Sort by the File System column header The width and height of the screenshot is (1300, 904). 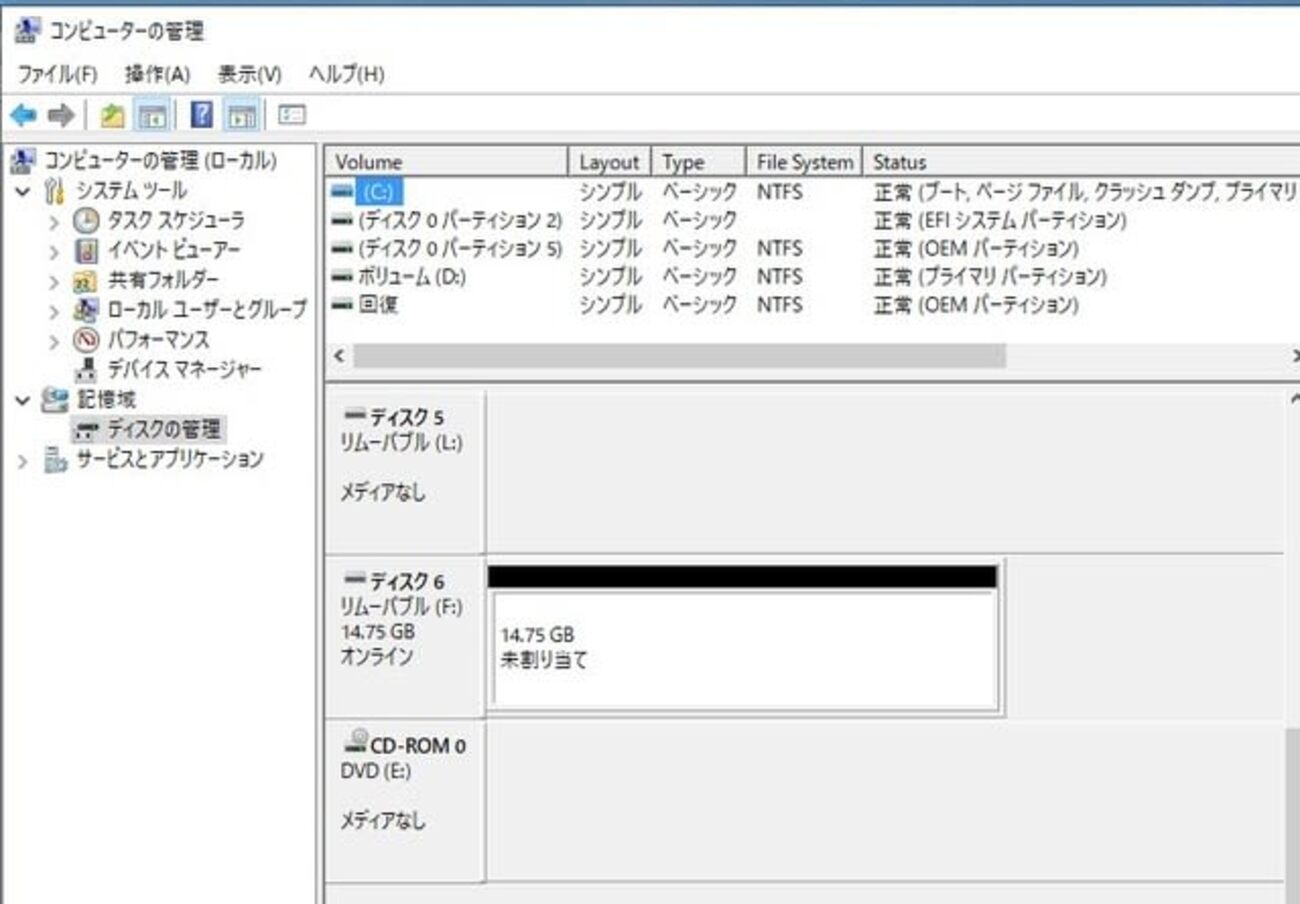(x=805, y=162)
